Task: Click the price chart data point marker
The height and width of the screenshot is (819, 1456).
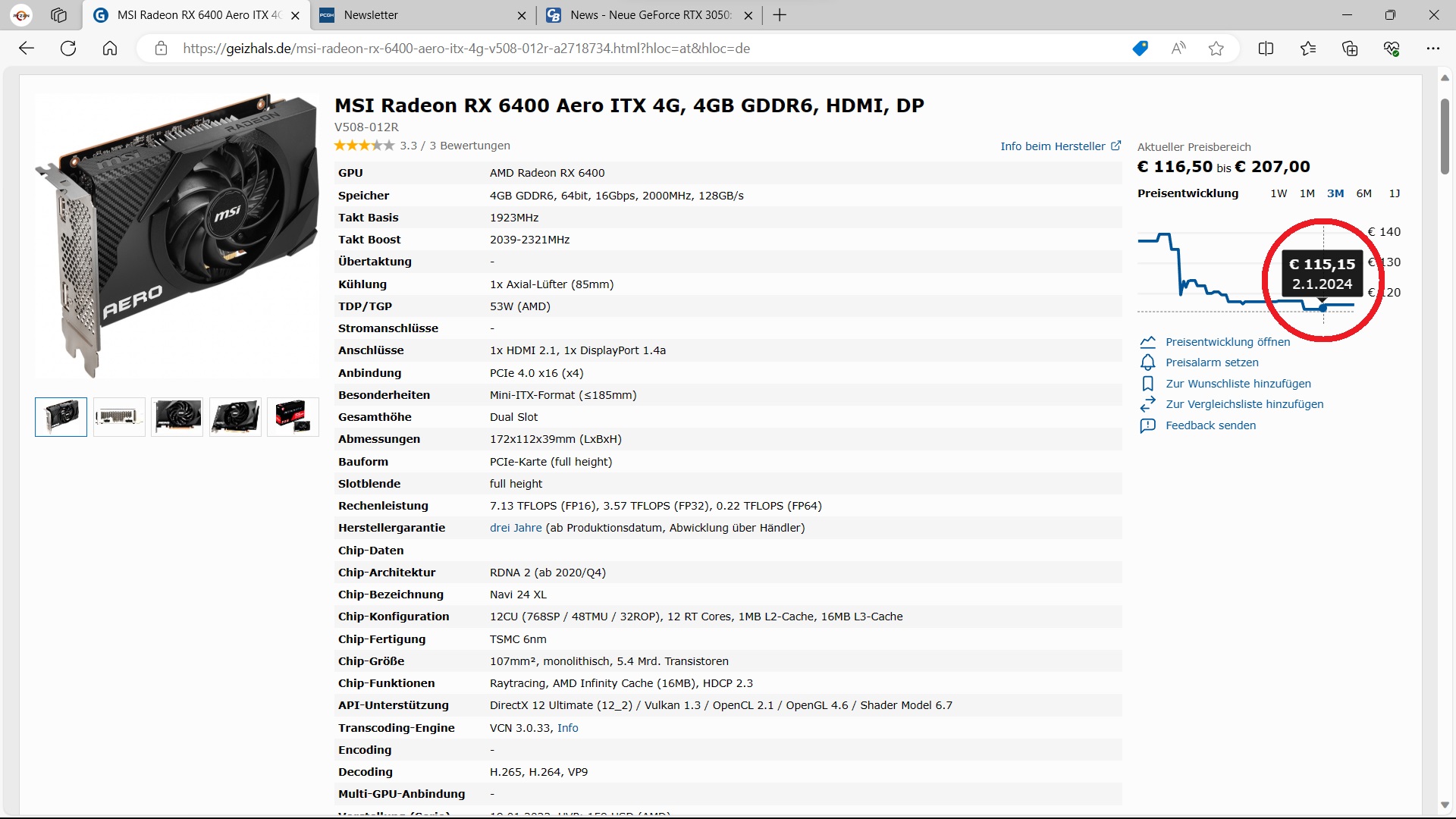Action: [x=1323, y=308]
